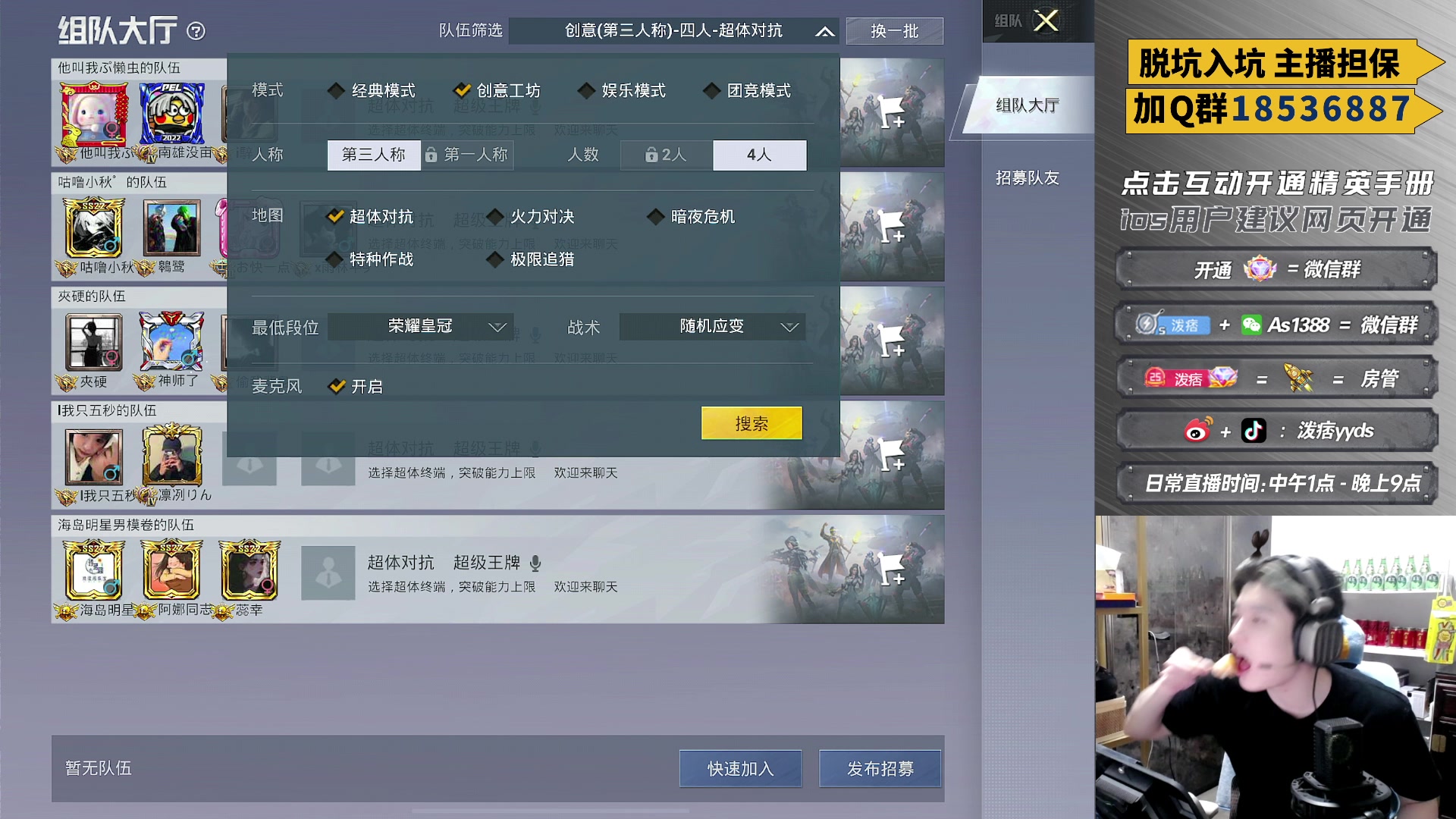Select 极限追猎 map option

point(531,259)
